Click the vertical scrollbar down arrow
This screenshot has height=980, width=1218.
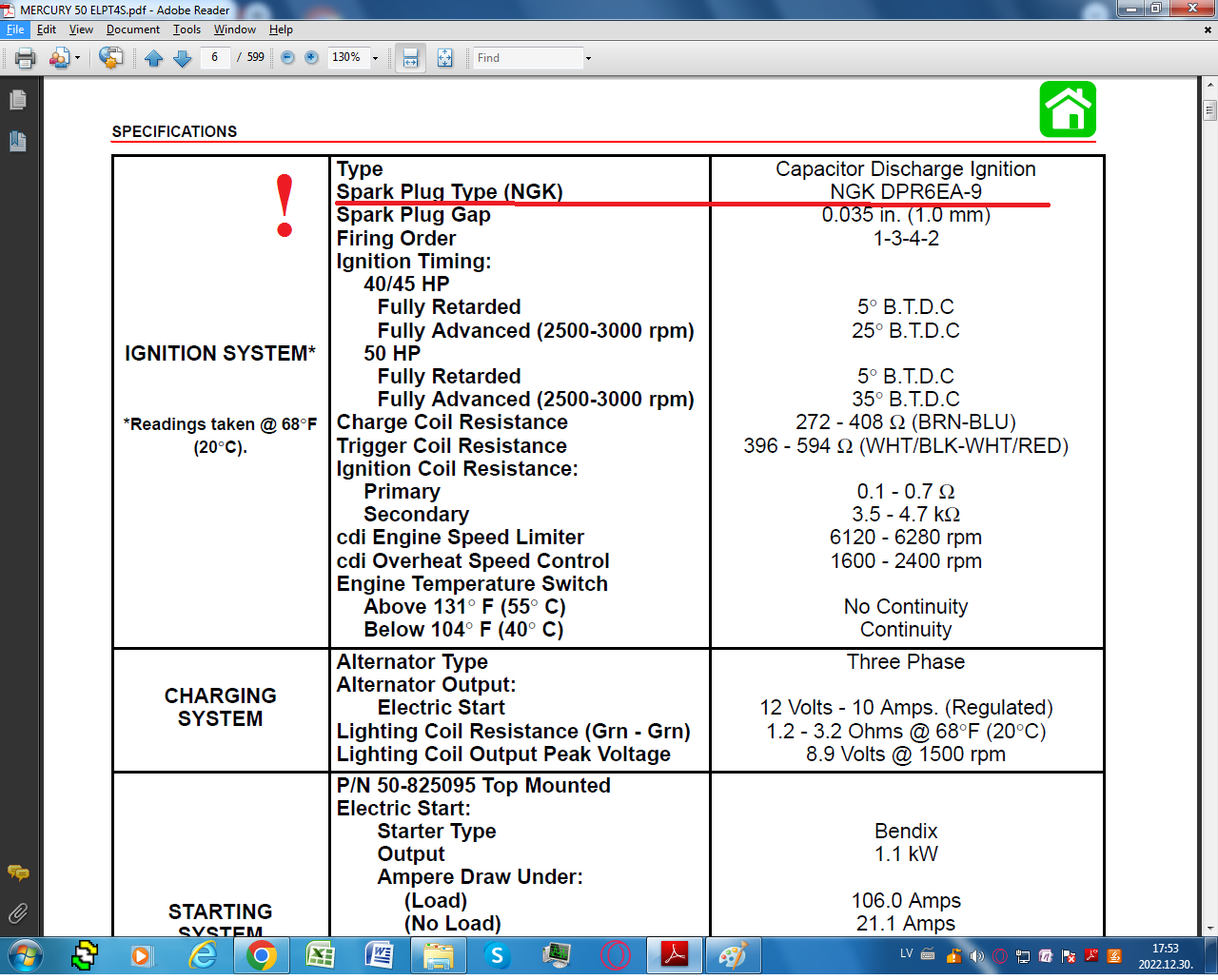[1209, 928]
